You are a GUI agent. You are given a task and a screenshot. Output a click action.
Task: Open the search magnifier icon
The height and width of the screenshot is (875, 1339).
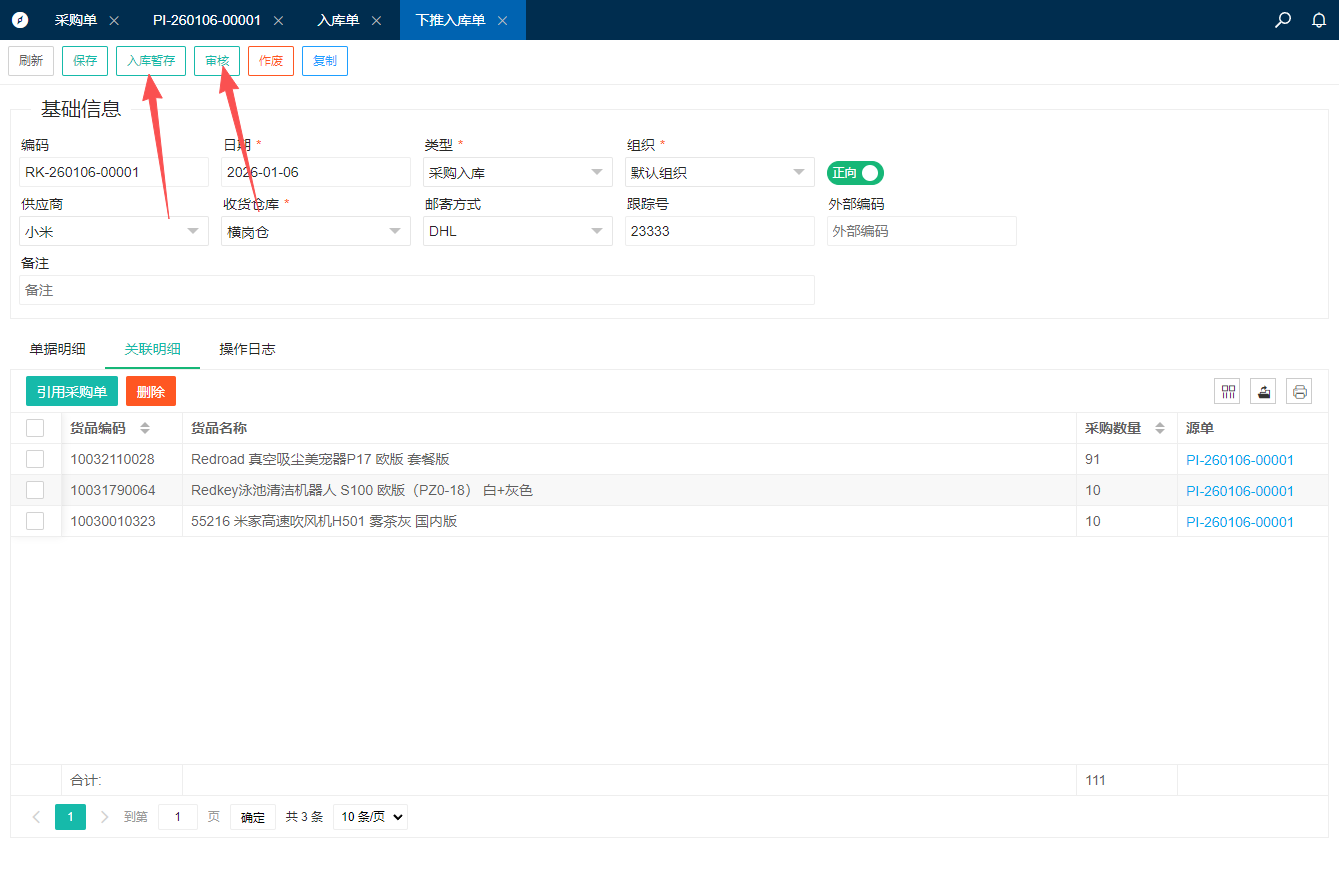click(x=1283, y=20)
